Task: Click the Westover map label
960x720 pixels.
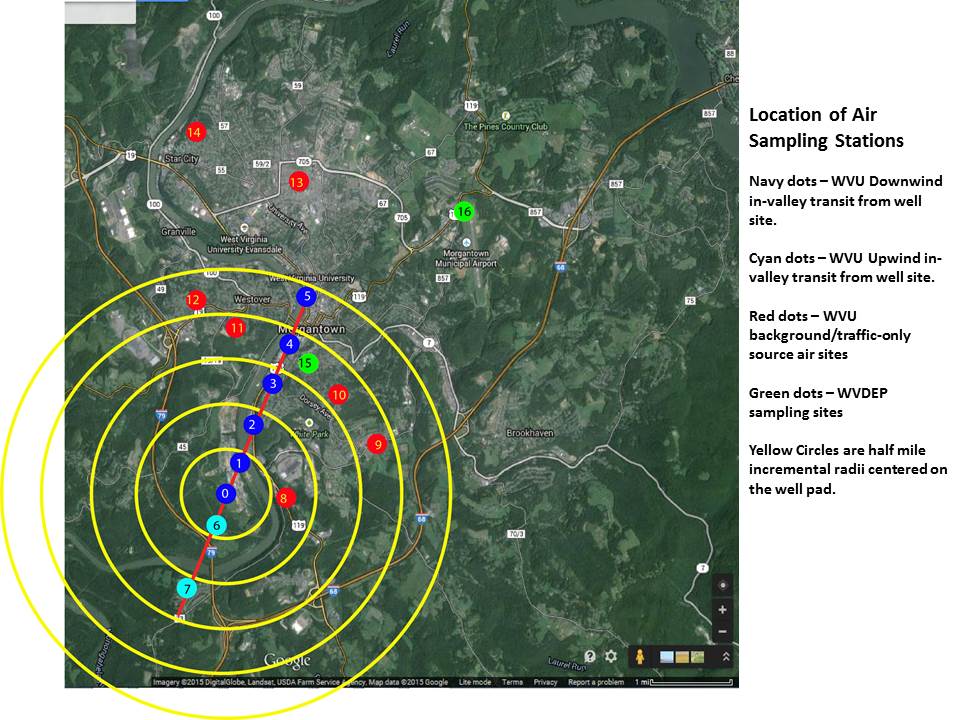Action: [x=252, y=299]
